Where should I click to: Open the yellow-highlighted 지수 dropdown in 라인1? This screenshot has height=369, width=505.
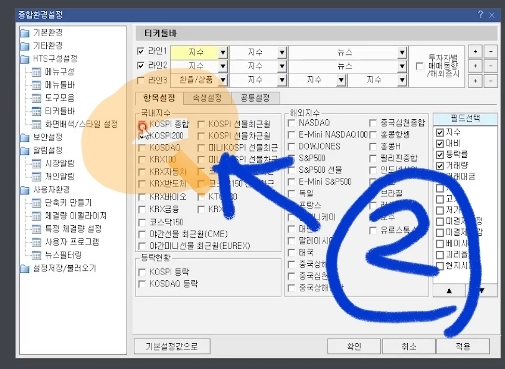pos(223,52)
